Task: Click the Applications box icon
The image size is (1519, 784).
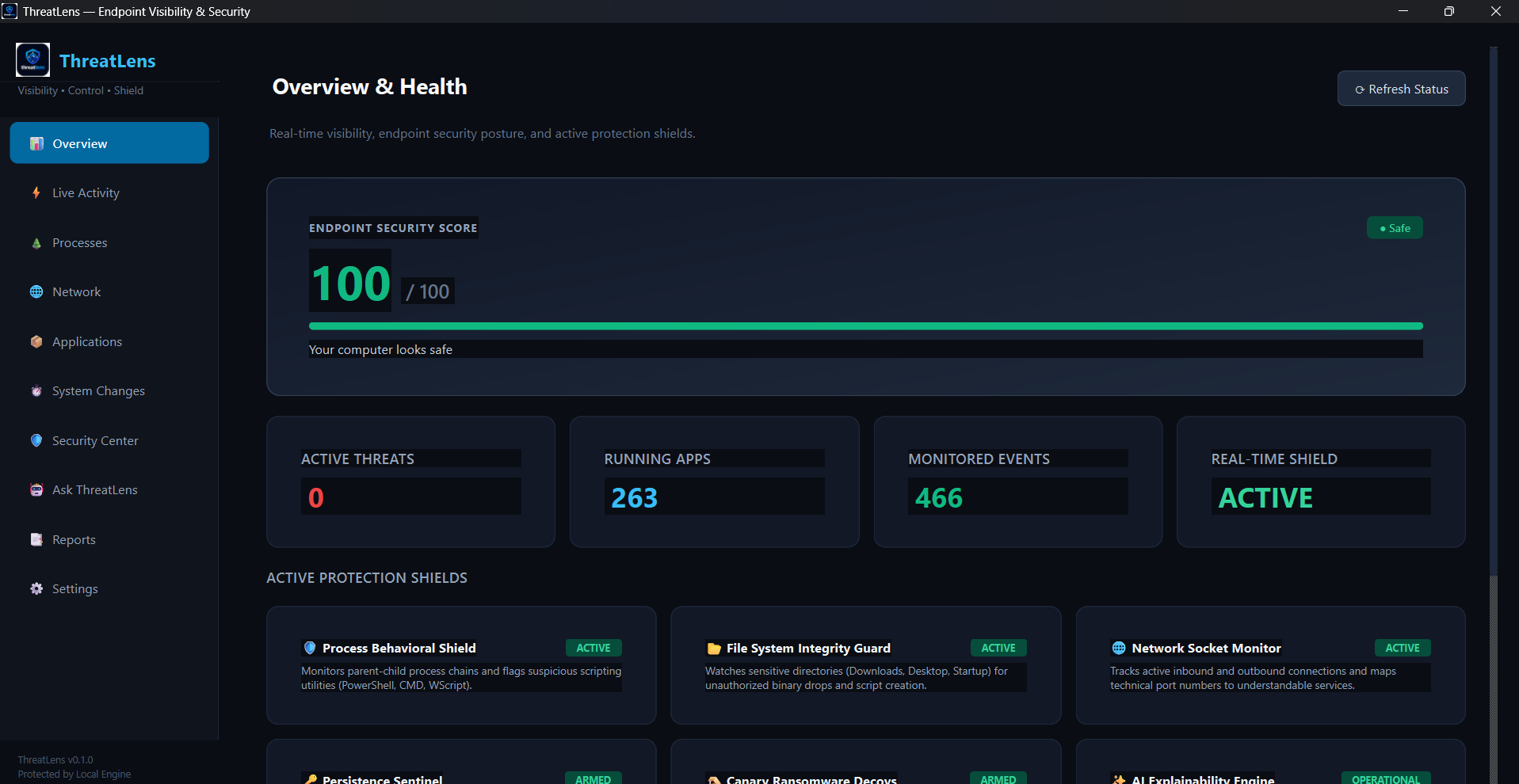Action: 36,341
